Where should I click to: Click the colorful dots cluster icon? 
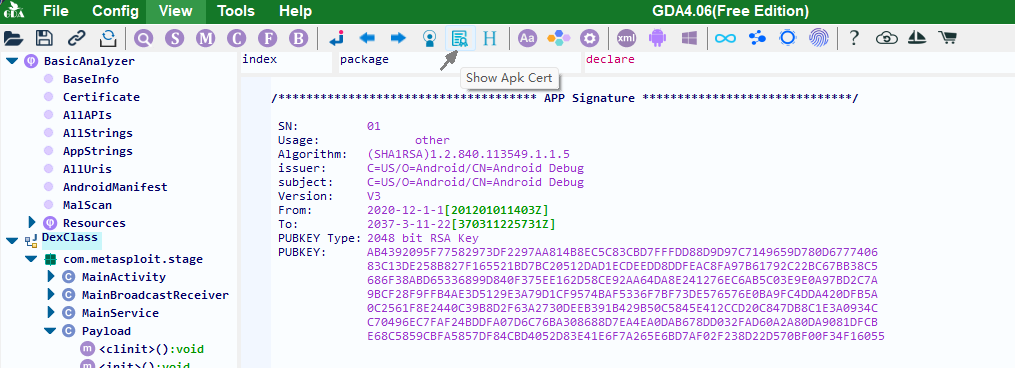click(x=559, y=38)
